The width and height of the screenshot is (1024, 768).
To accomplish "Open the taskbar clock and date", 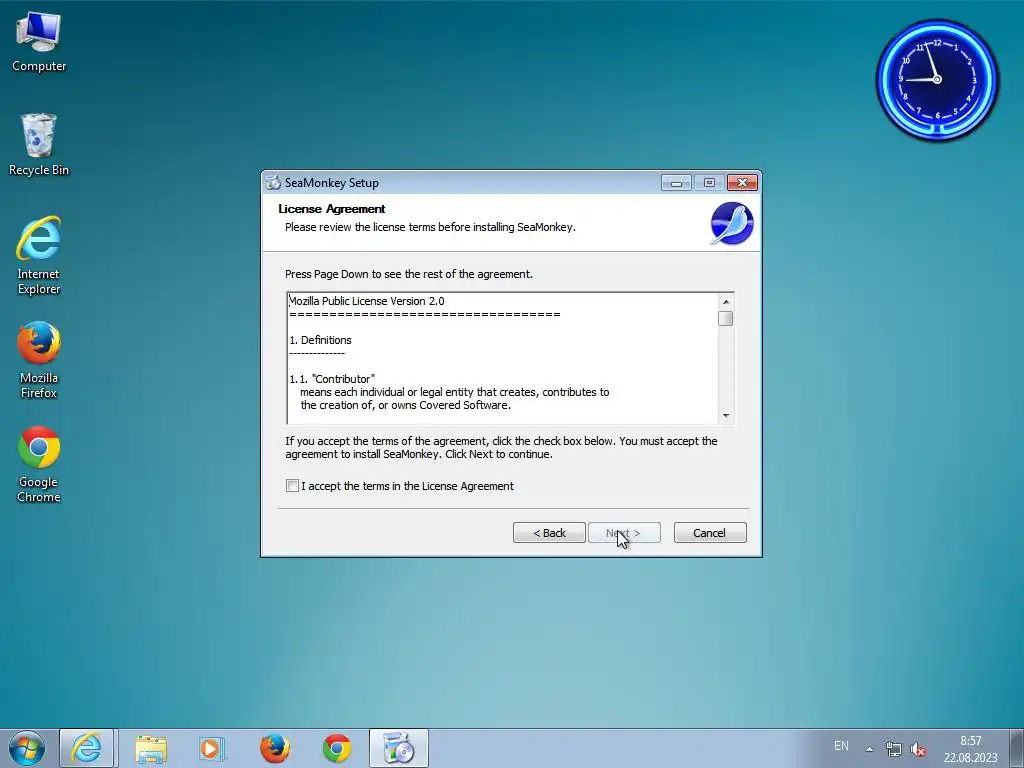I will [x=970, y=749].
